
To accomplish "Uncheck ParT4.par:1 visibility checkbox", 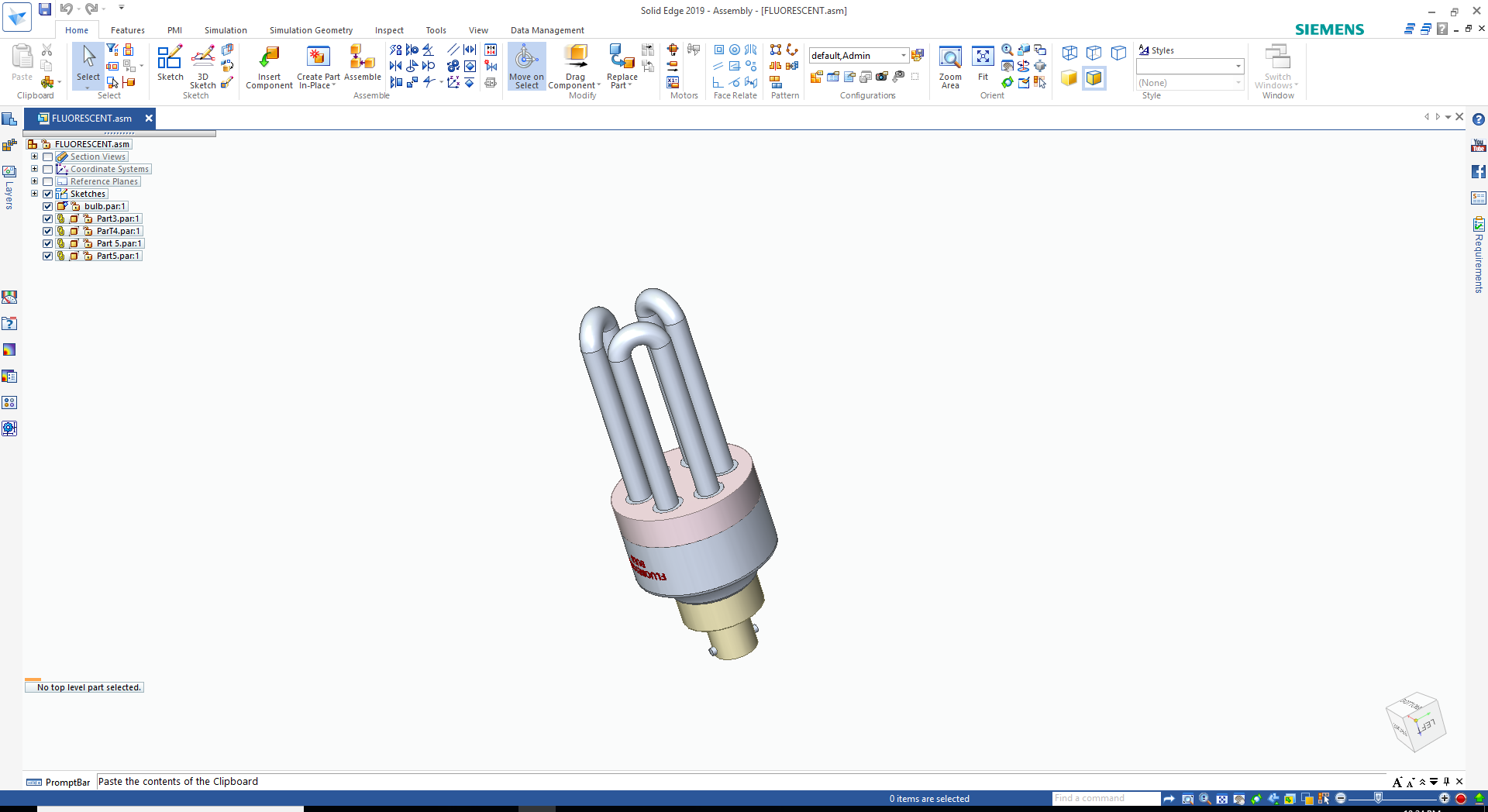I will [47, 231].
